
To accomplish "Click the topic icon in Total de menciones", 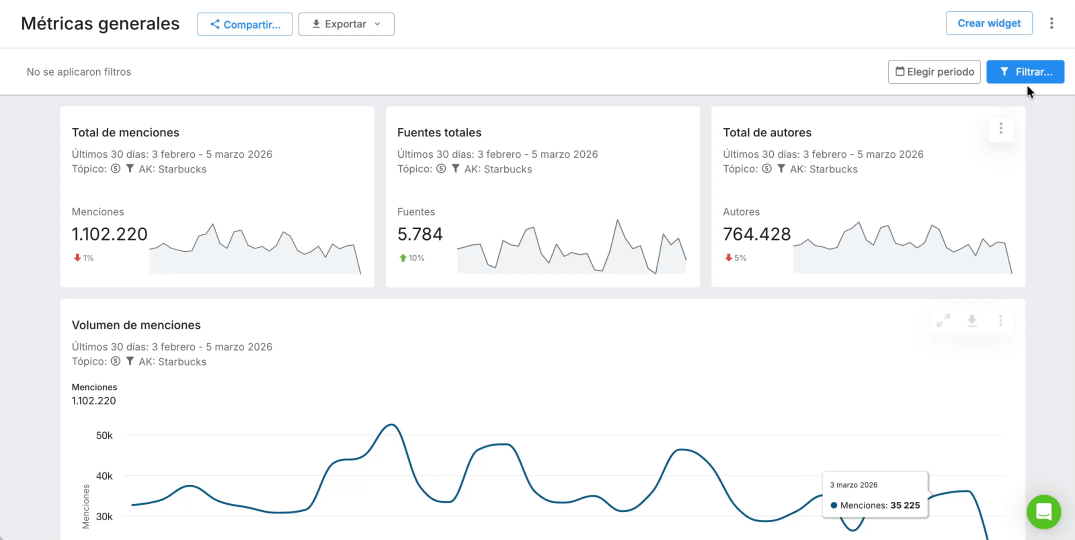I will point(115,169).
